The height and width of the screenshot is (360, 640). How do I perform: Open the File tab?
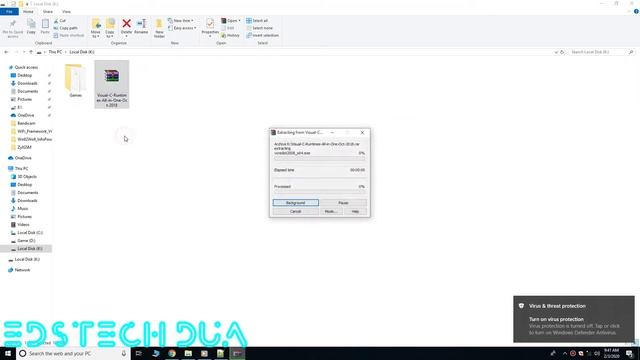point(9,12)
